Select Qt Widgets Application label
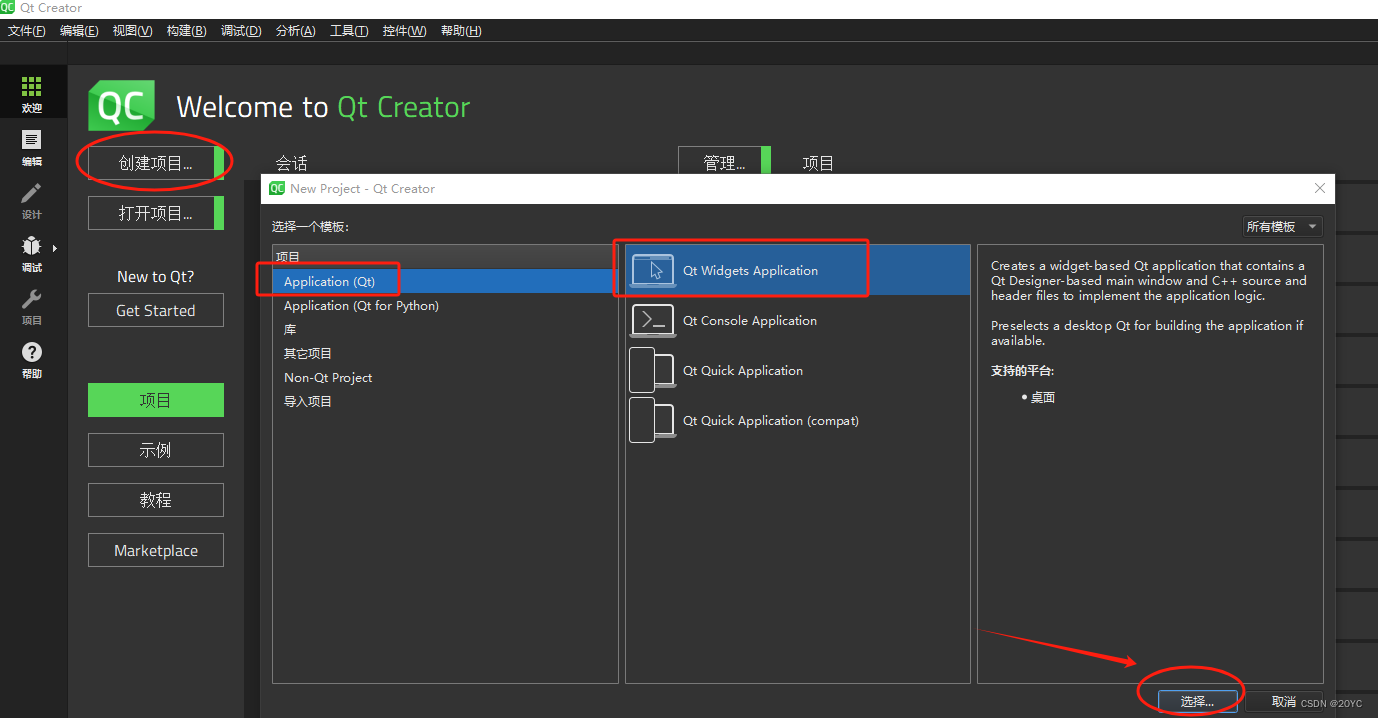The width and height of the screenshot is (1378, 718). click(x=750, y=271)
